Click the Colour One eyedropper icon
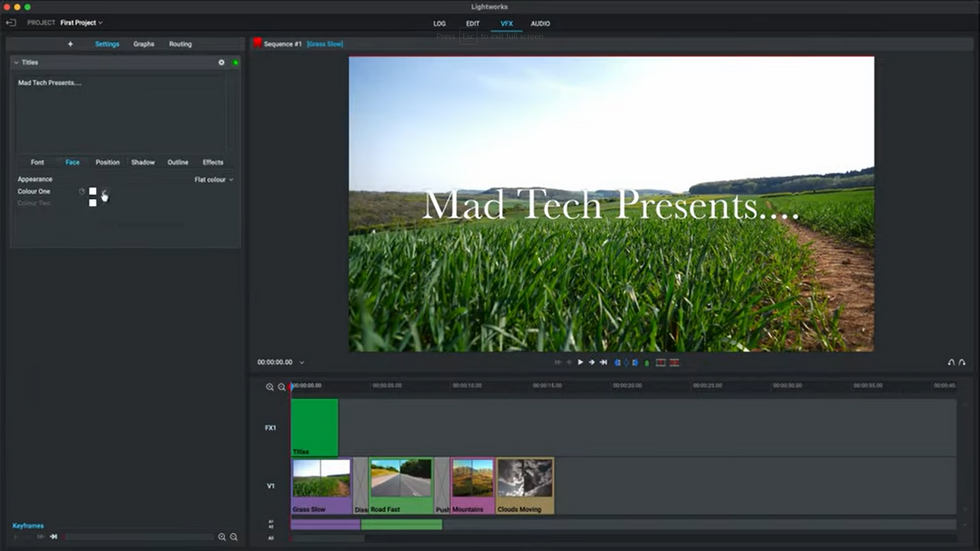 104,191
